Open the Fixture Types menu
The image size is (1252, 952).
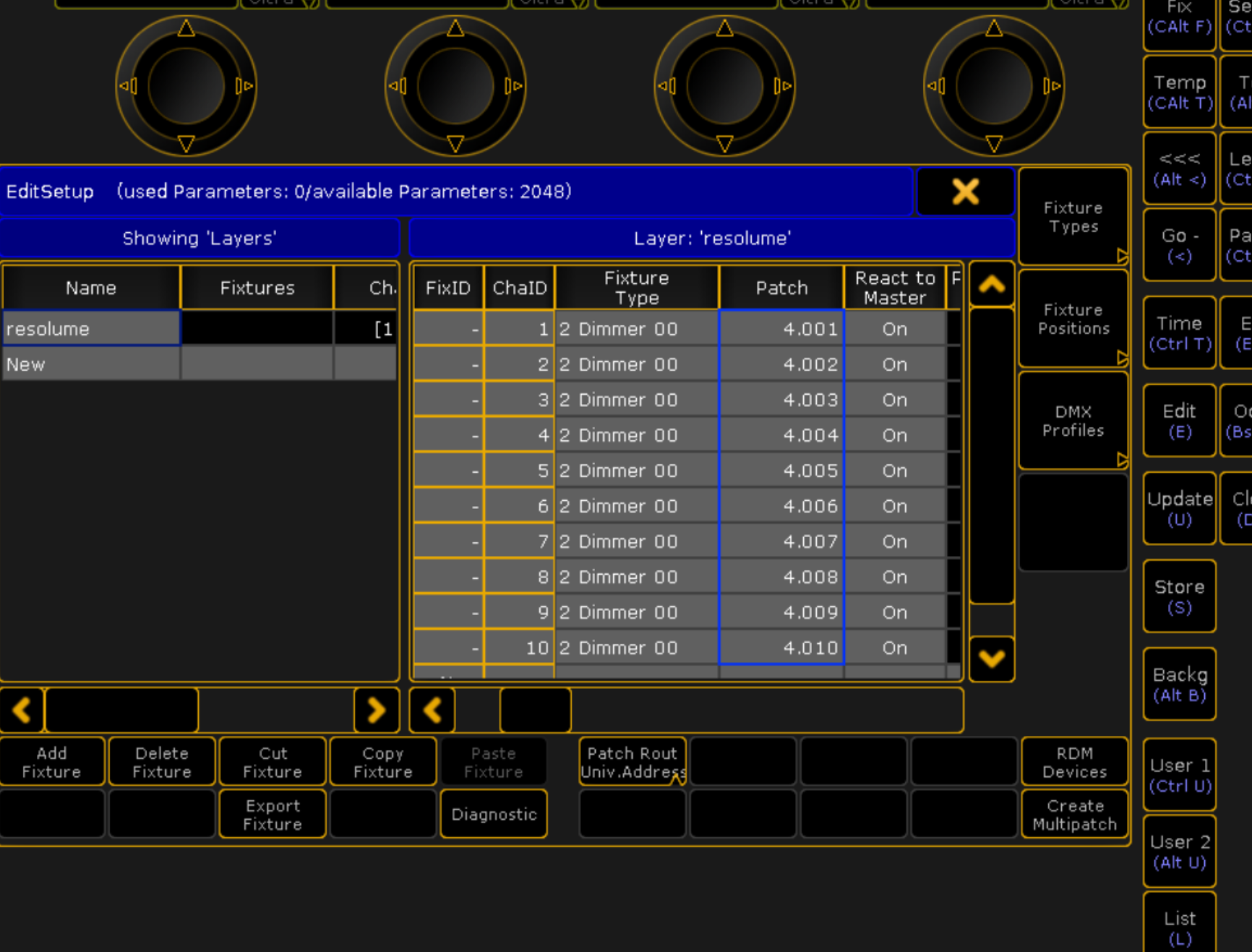tap(1073, 217)
